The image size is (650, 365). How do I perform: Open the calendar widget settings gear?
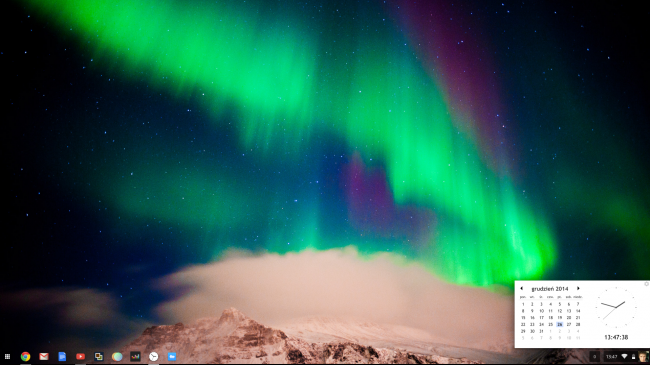point(646,284)
